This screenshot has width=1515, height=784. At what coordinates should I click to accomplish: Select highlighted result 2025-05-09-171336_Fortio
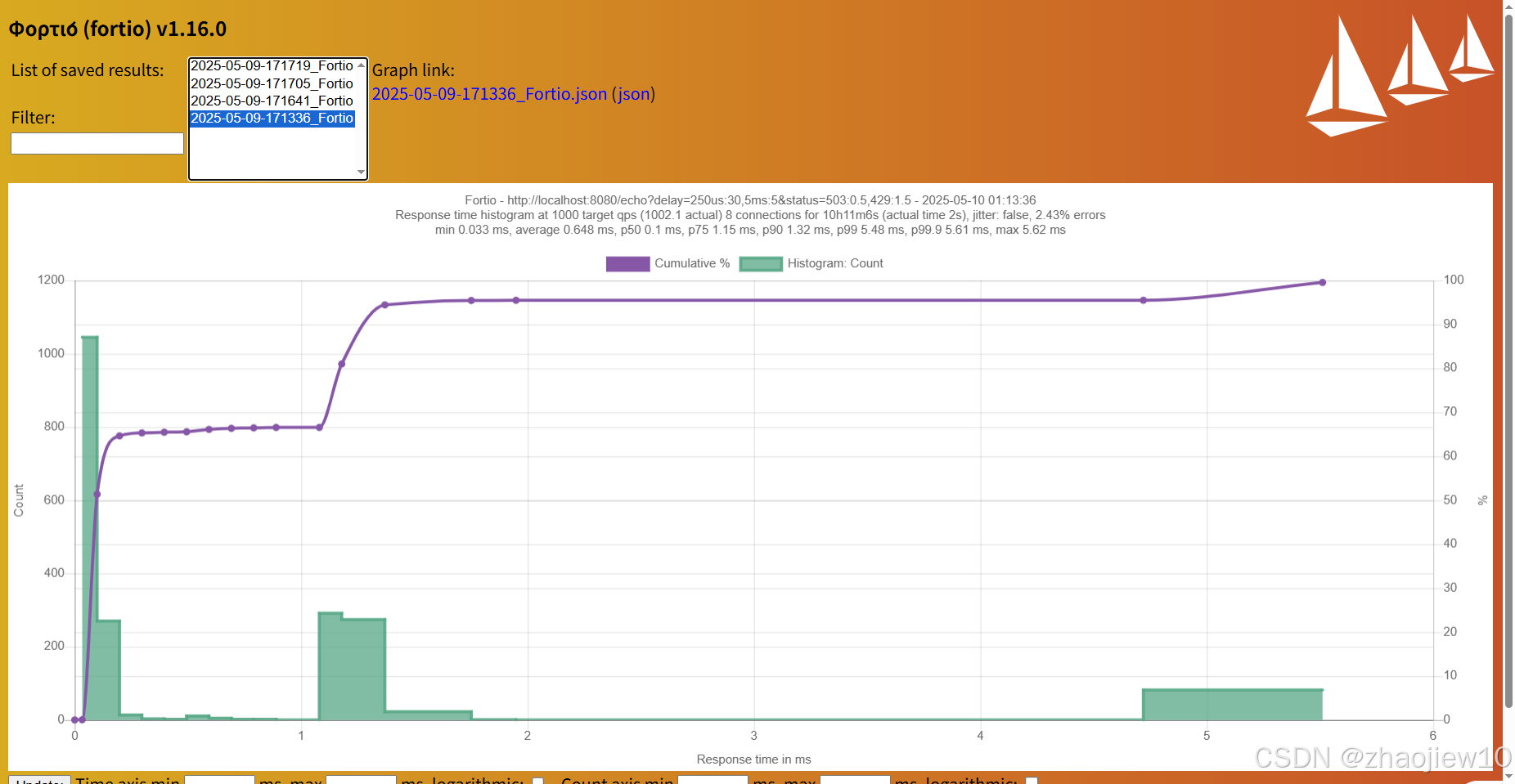272,118
